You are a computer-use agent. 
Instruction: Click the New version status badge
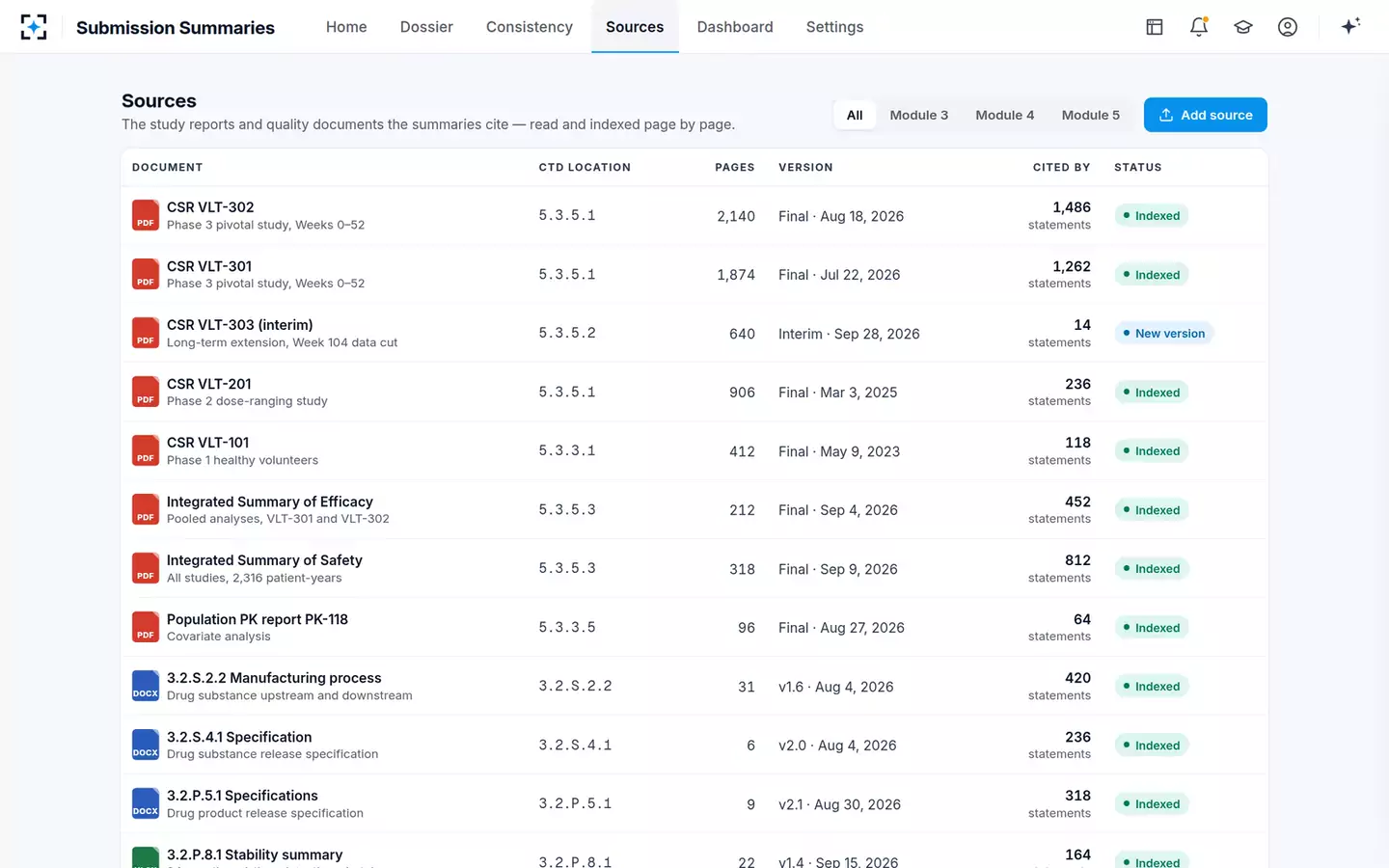[1164, 334]
